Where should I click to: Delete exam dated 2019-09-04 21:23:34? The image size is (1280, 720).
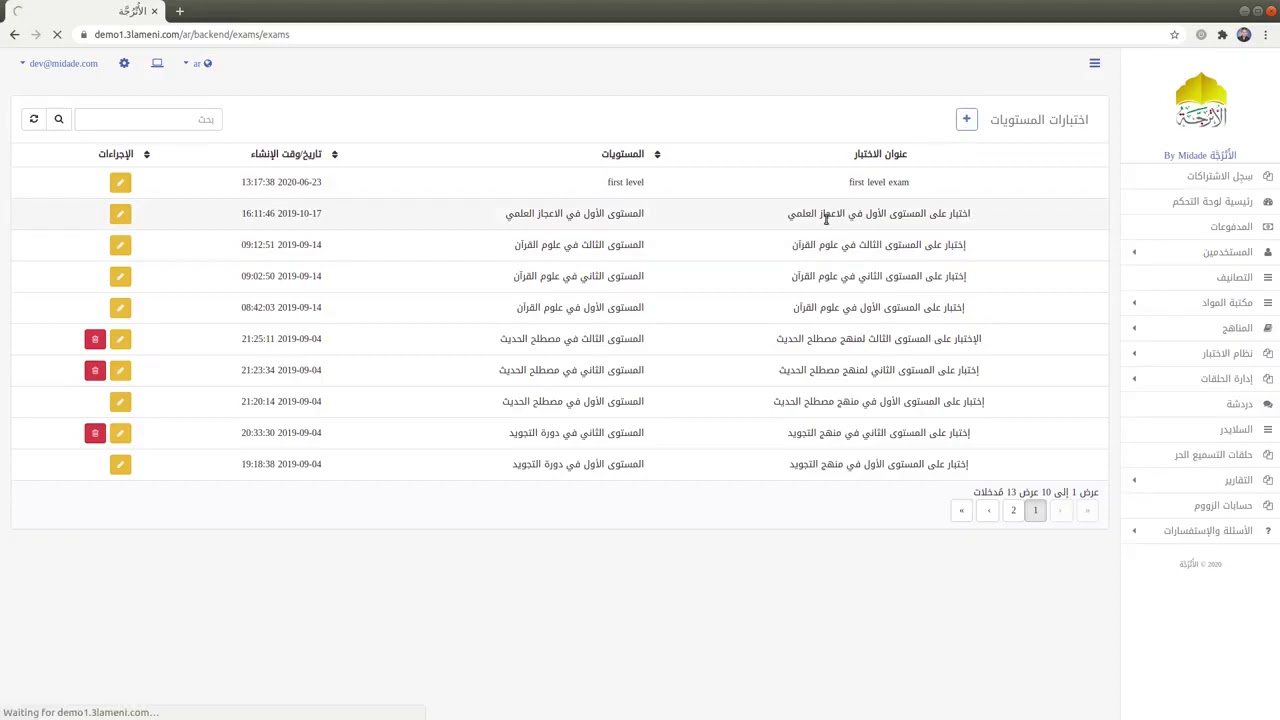coord(95,370)
